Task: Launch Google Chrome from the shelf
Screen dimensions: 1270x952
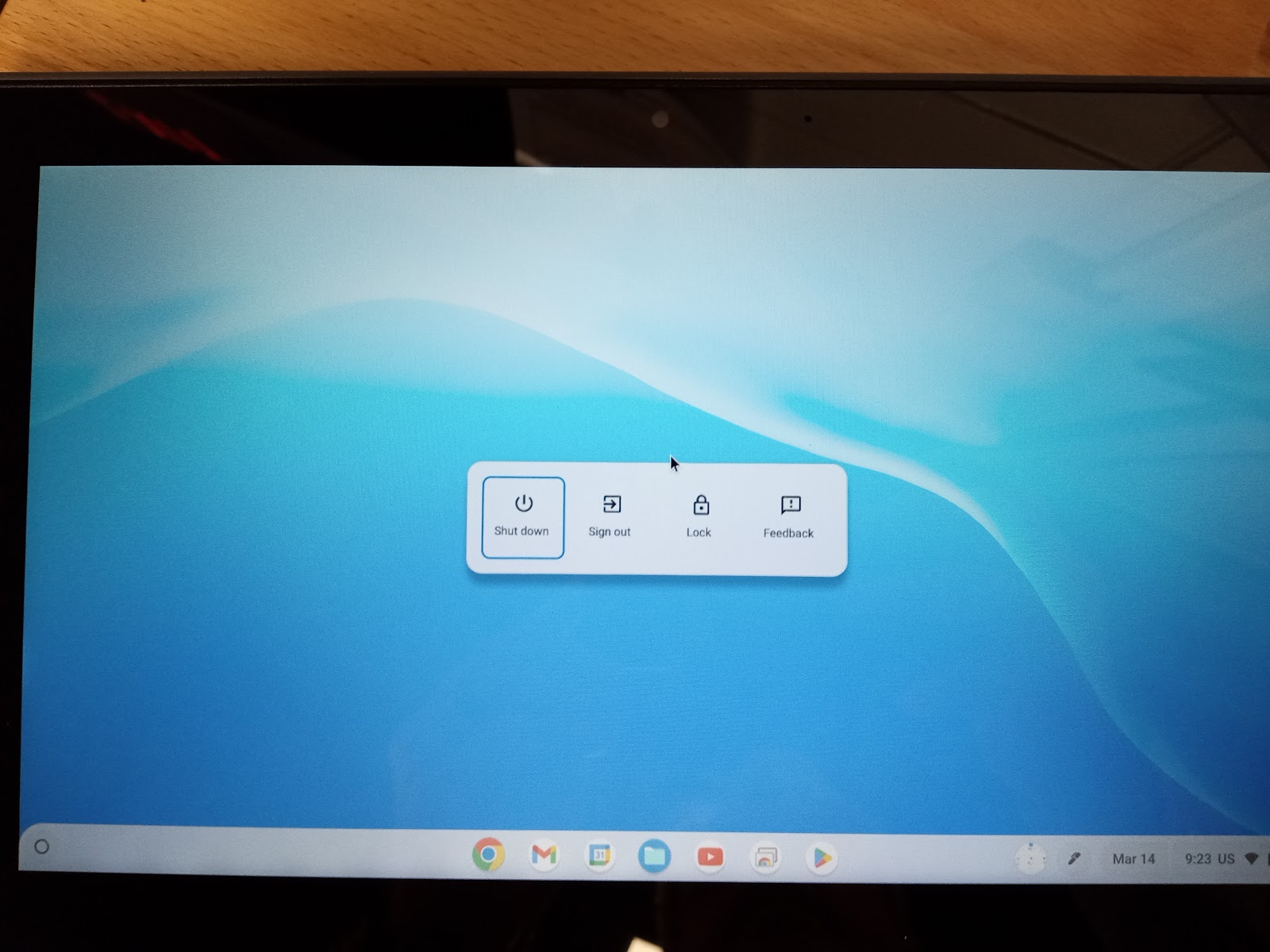Action: tap(488, 855)
